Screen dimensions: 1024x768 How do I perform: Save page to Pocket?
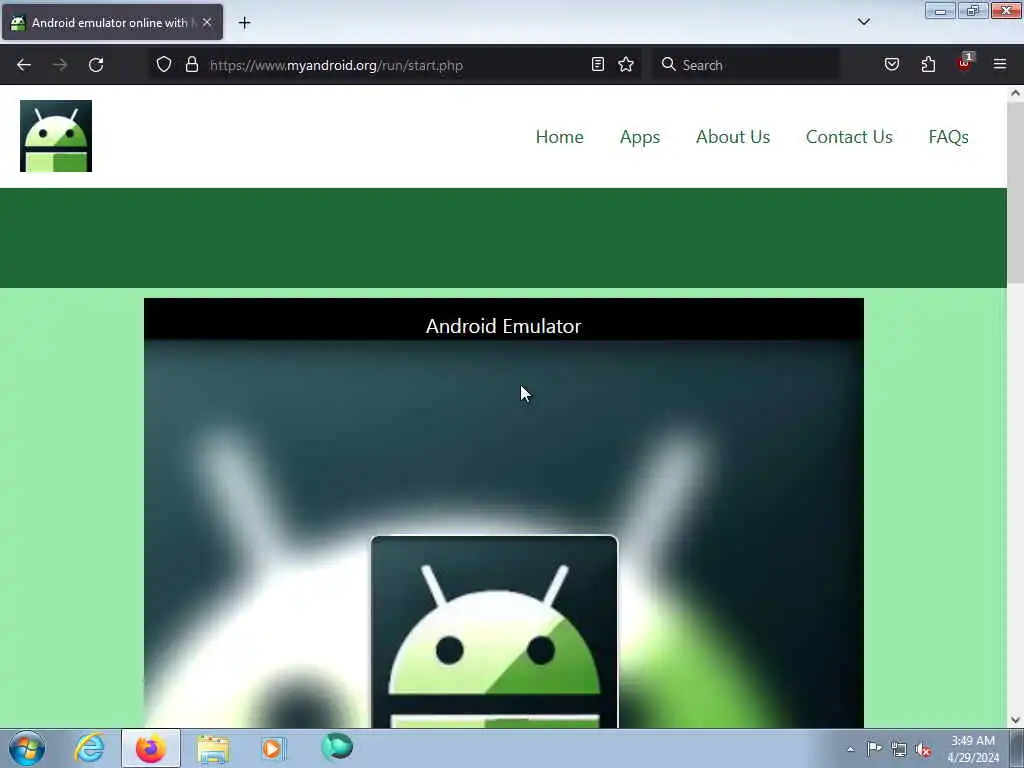(892, 64)
